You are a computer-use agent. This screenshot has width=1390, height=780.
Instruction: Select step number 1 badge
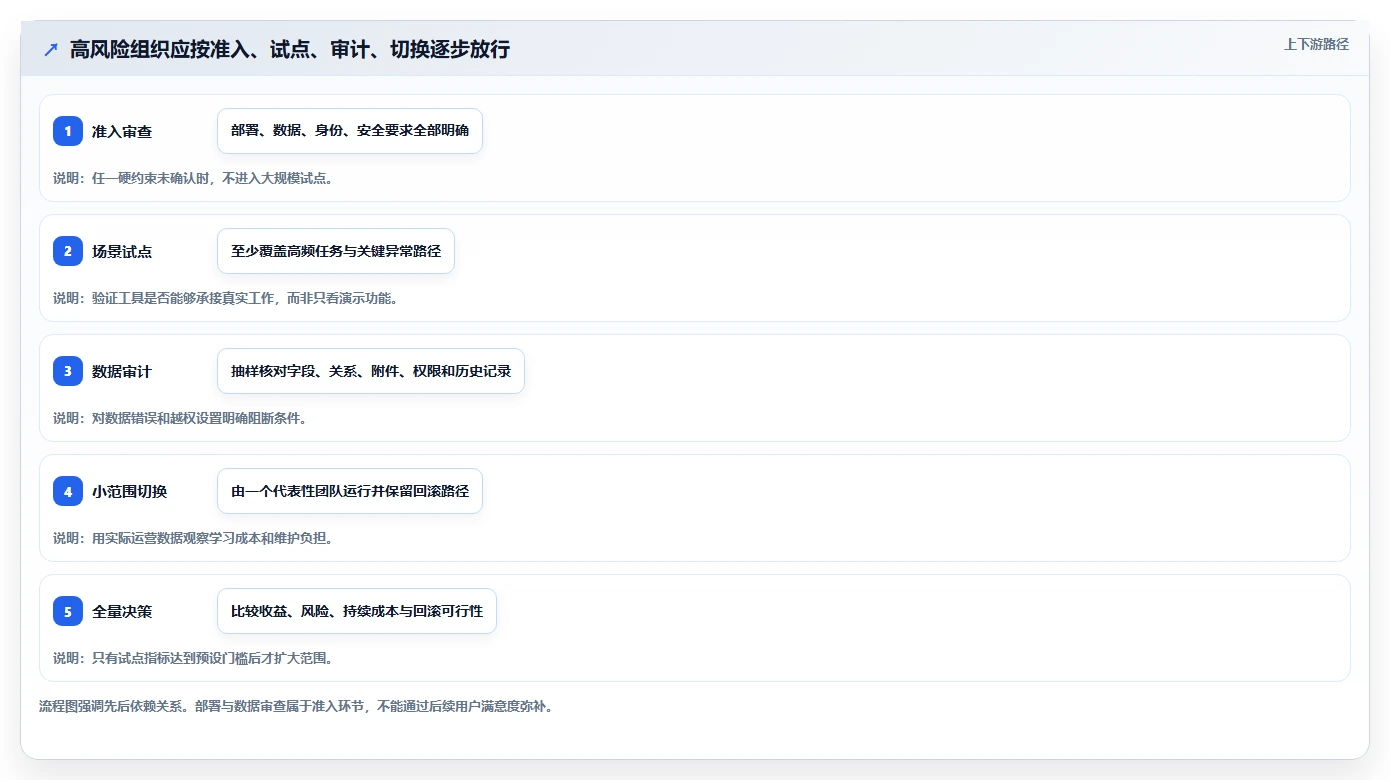(68, 131)
